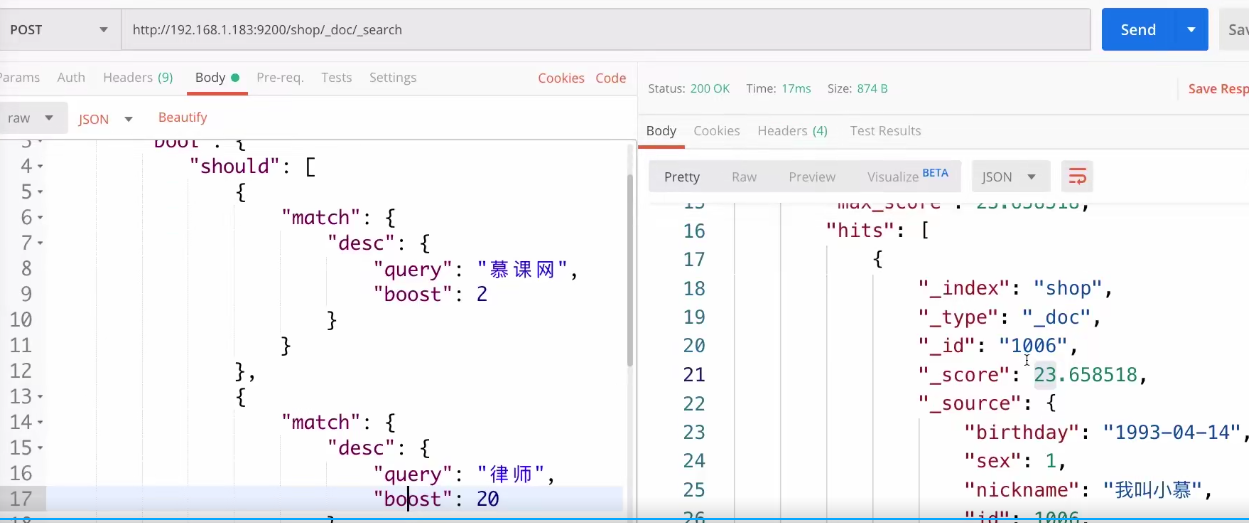Open the request body JSON format dropdown

tap(105, 119)
